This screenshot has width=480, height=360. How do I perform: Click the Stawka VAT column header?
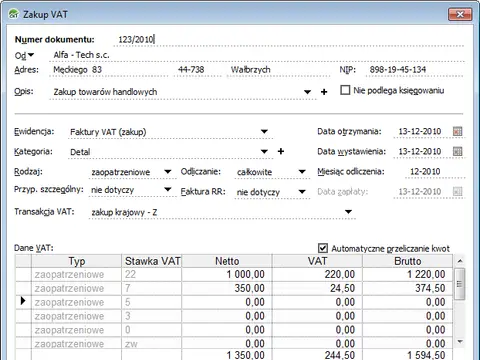coord(152,261)
